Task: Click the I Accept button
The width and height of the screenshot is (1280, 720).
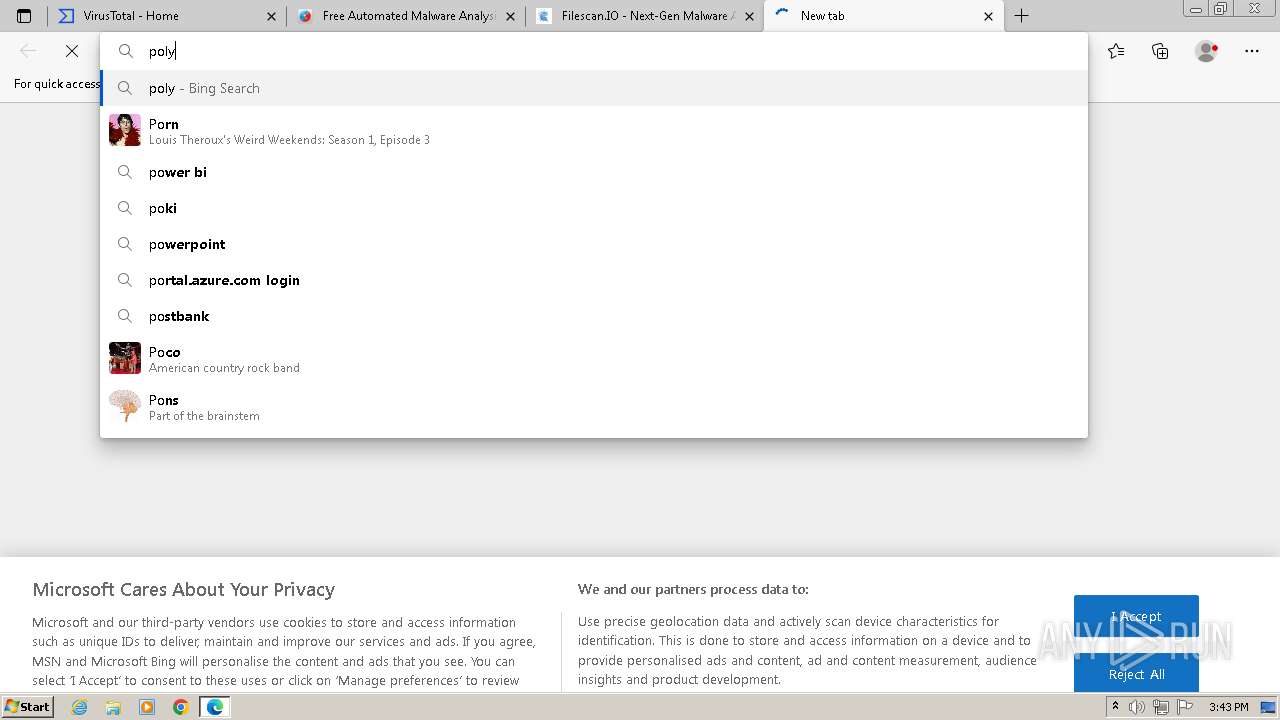Action: (1136, 617)
